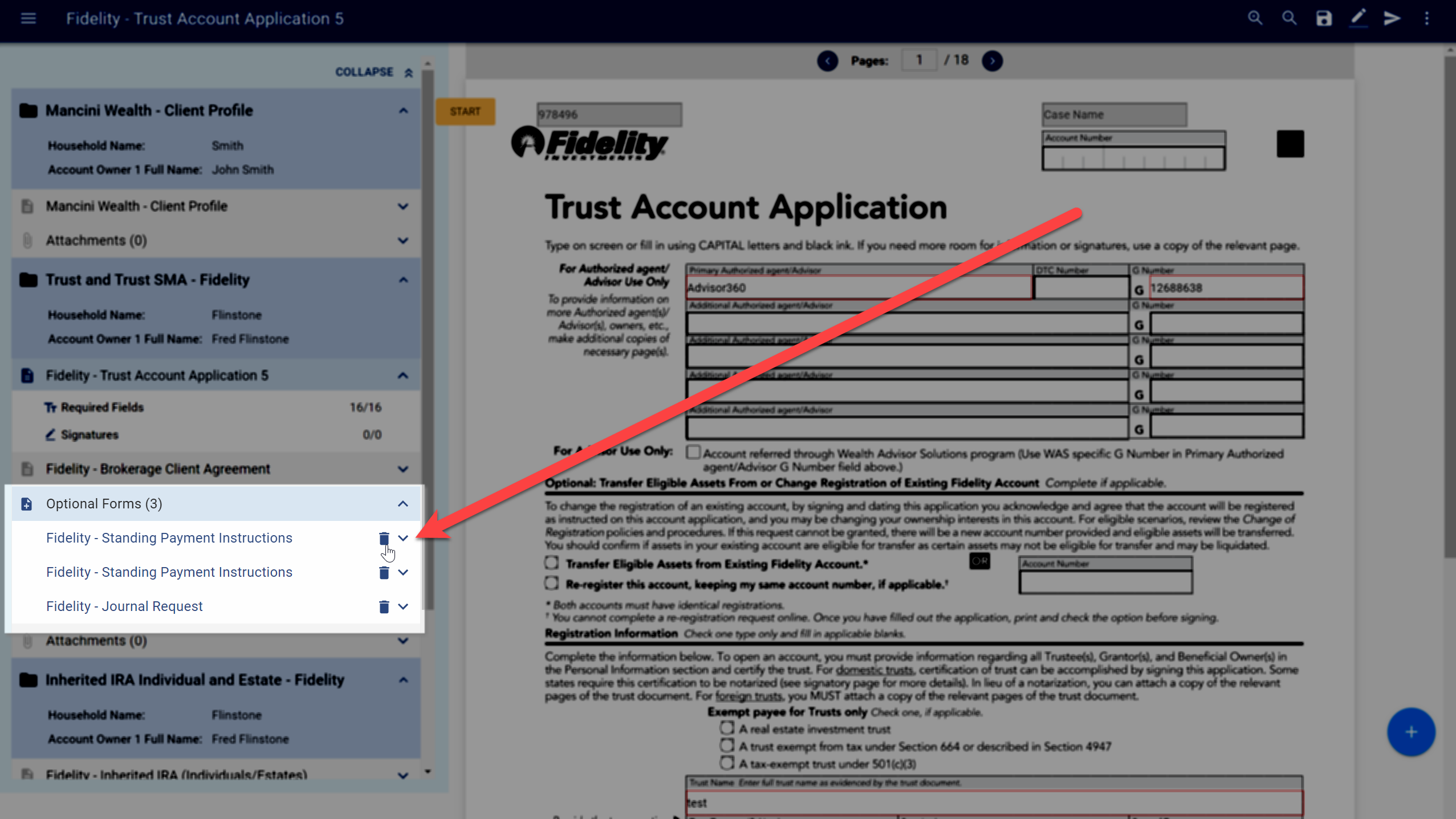This screenshot has width=1456, height=819.
Task: Open the second Fidelity - Standing Payment Instructions link
Action: (x=169, y=572)
